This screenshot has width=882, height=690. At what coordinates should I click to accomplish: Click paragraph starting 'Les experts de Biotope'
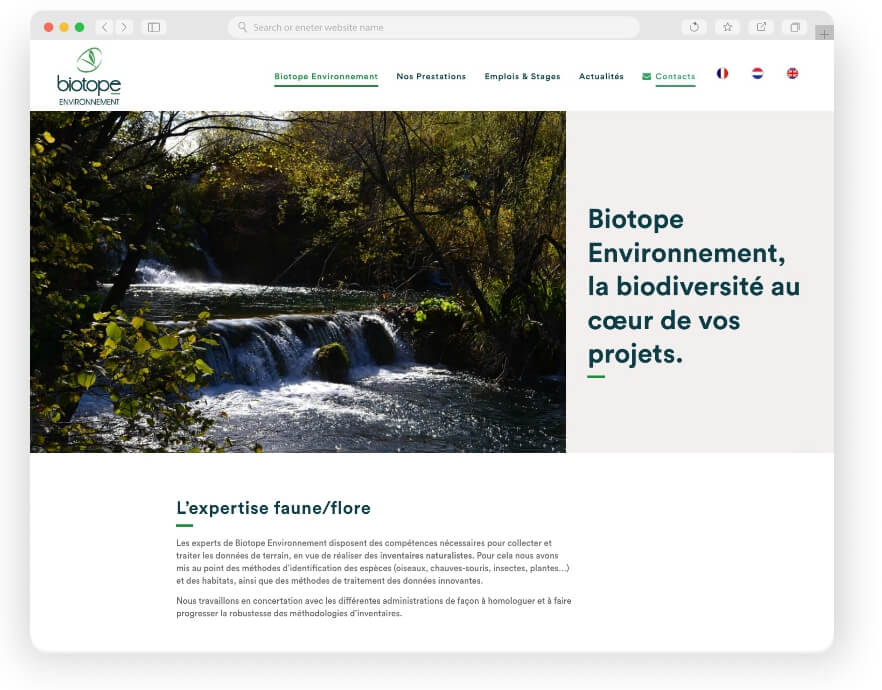pos(373,562)
